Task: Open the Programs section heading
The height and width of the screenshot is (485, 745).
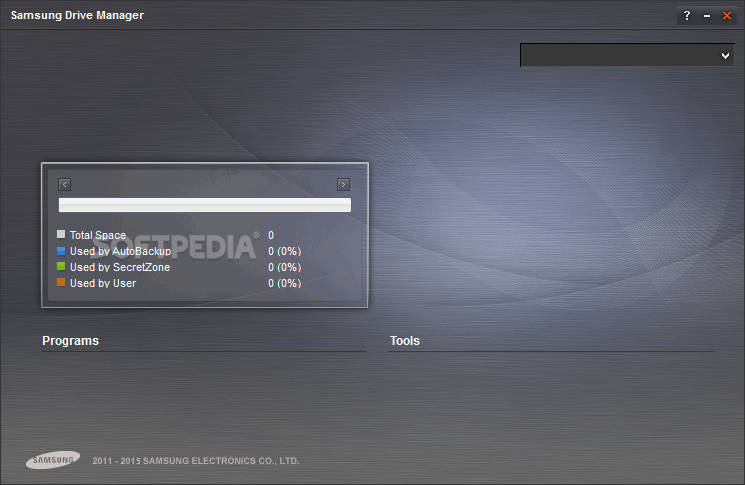Action: click(x=70, y=341)
